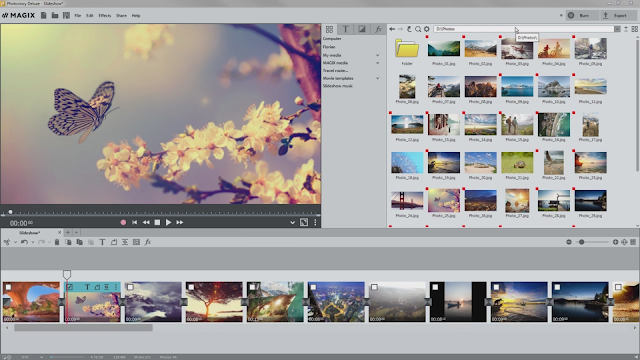640x360 pixels.
Task: Zoom in the timeline with plus icon
Action: [615, 242]
